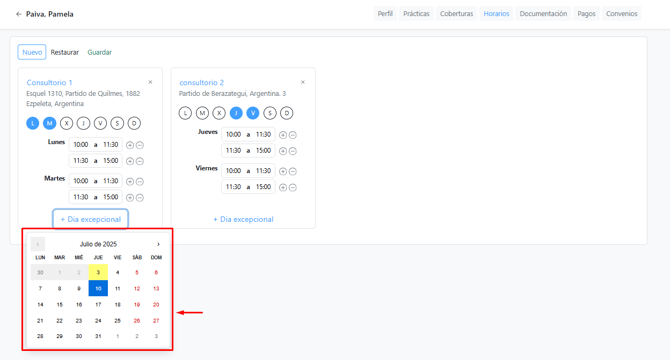Close the consultorio 2 card
This screenshot has width=670, height=360.
pos(303,82)
